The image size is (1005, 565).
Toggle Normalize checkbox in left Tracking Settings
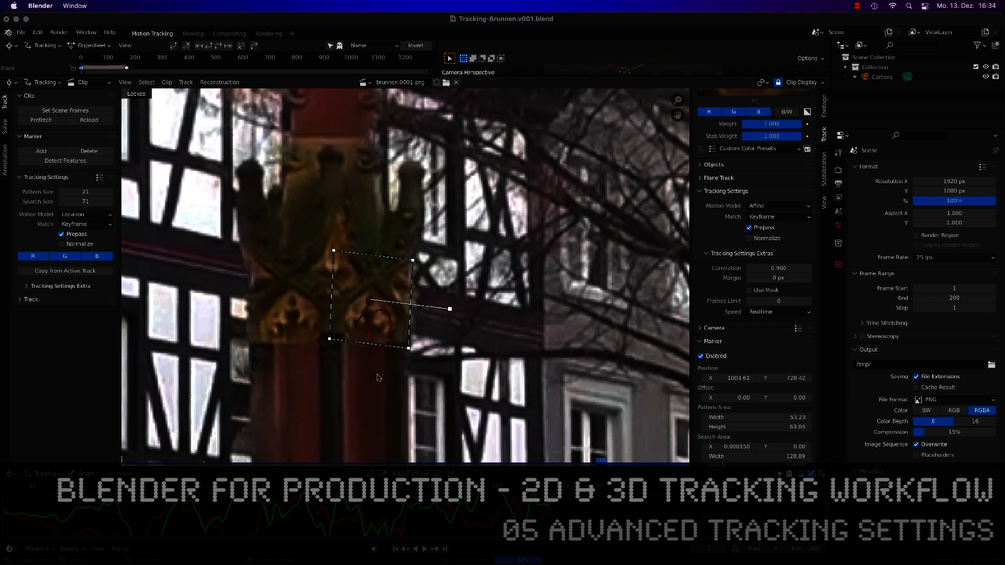click(x=62, y=244)
